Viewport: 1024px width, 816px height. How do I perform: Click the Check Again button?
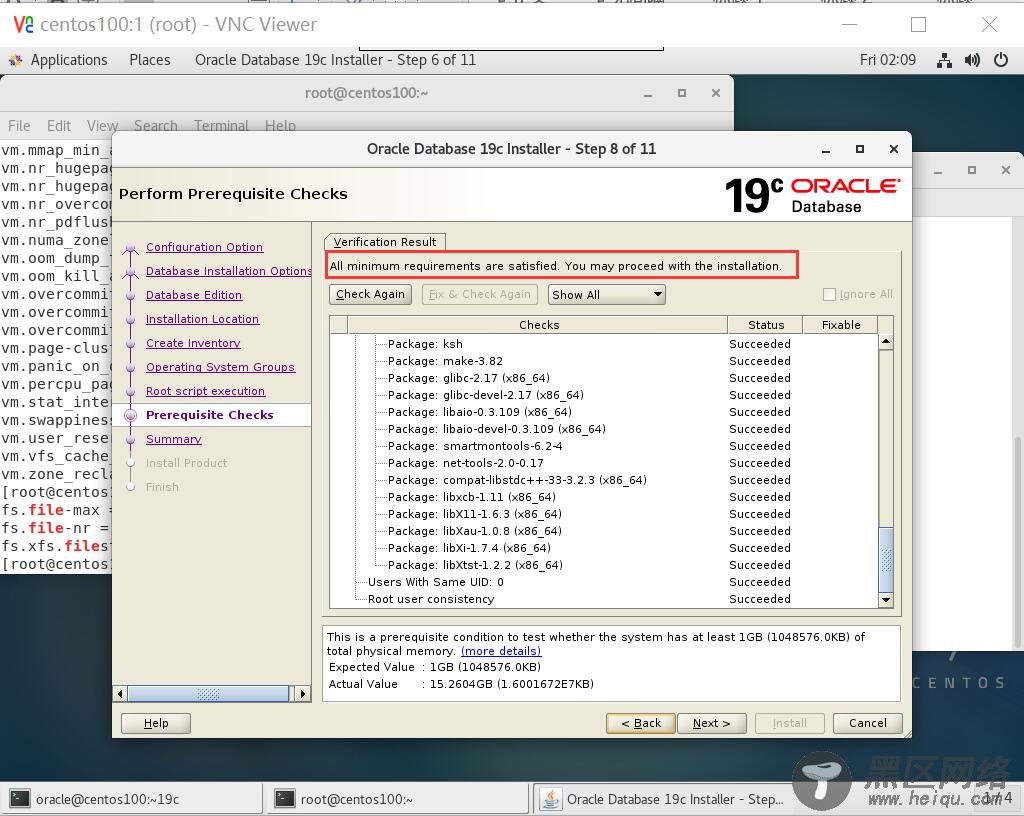(x=370, y=294)
